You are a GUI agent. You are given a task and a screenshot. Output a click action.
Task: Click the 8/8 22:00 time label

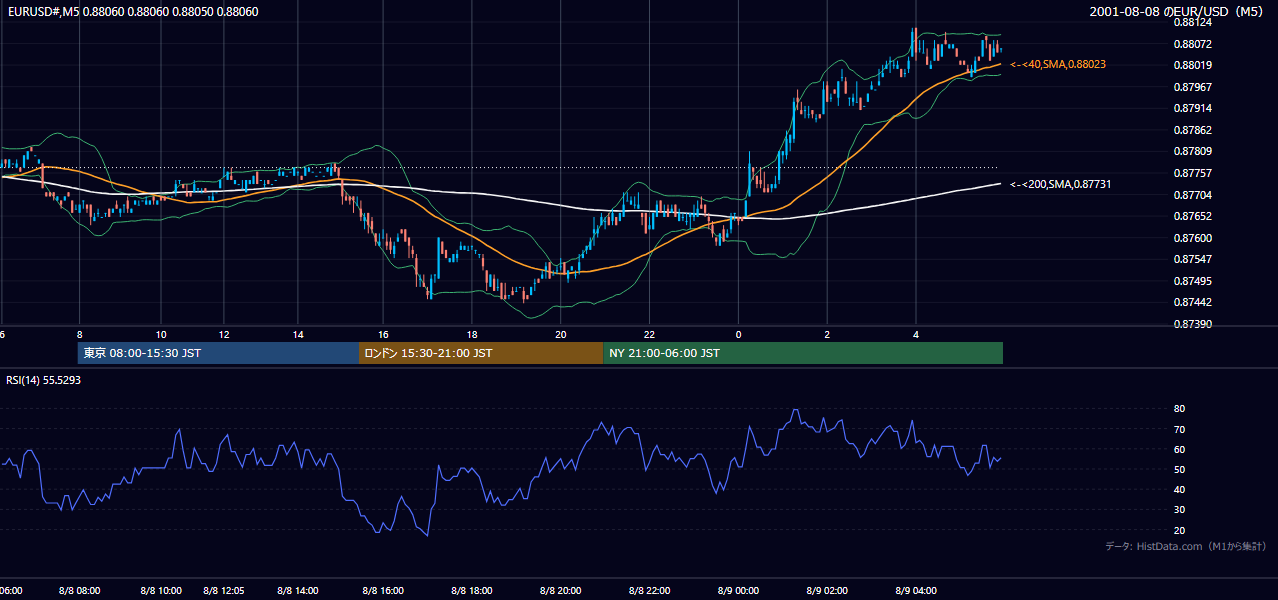649,590
